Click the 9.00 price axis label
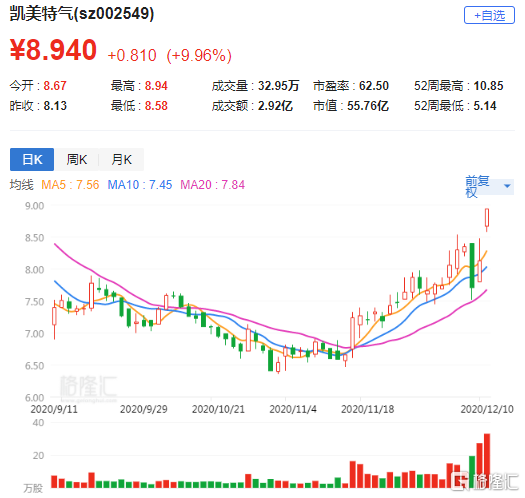 34,206
